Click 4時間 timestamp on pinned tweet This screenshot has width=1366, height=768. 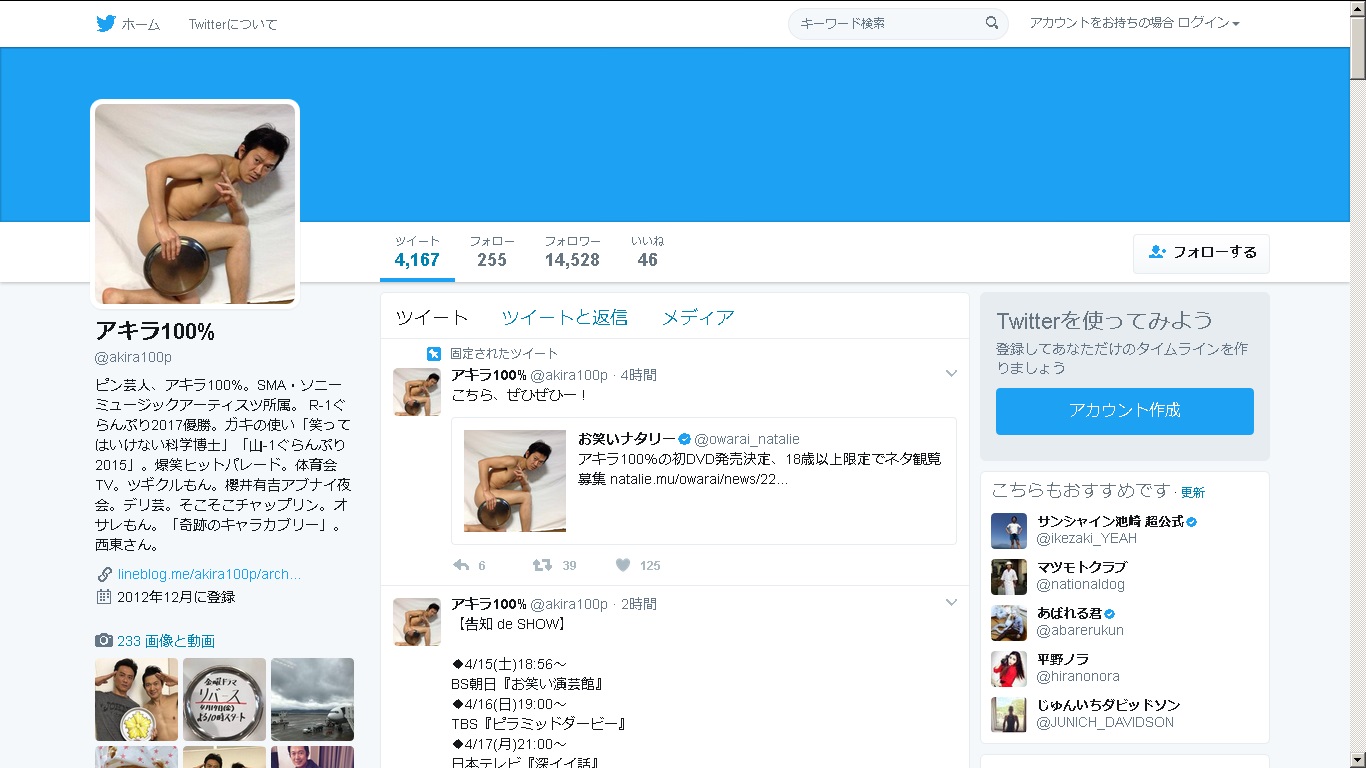pos(638,375)
